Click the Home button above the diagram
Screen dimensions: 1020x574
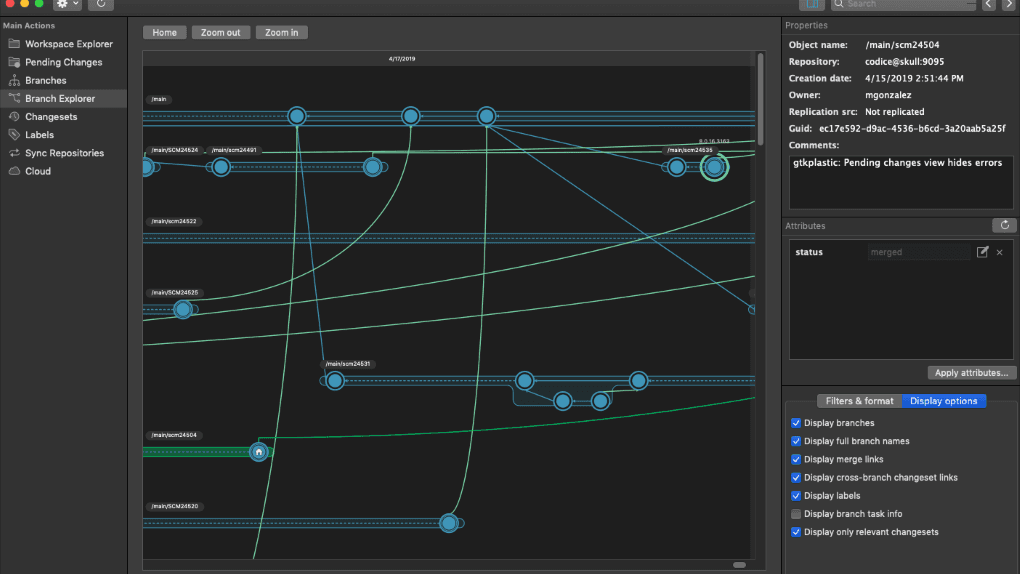point(165,33)
